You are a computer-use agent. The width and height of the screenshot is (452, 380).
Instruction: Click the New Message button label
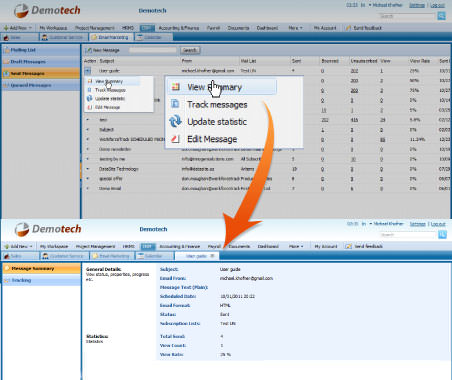click(106, 50)
